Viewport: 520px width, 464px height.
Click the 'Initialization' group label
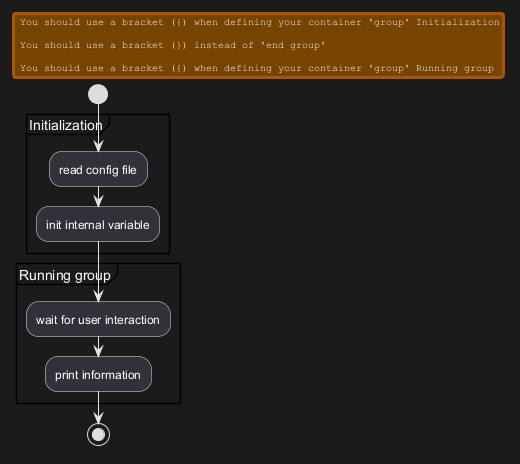tap(66, 125)
